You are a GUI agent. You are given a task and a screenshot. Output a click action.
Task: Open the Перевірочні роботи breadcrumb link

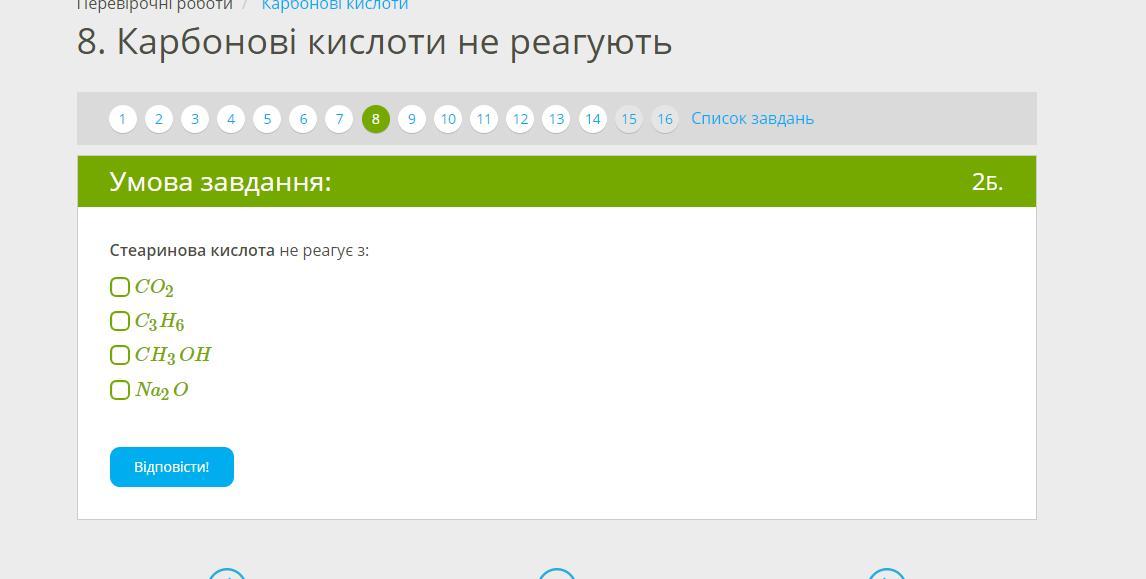pos(155,5)
